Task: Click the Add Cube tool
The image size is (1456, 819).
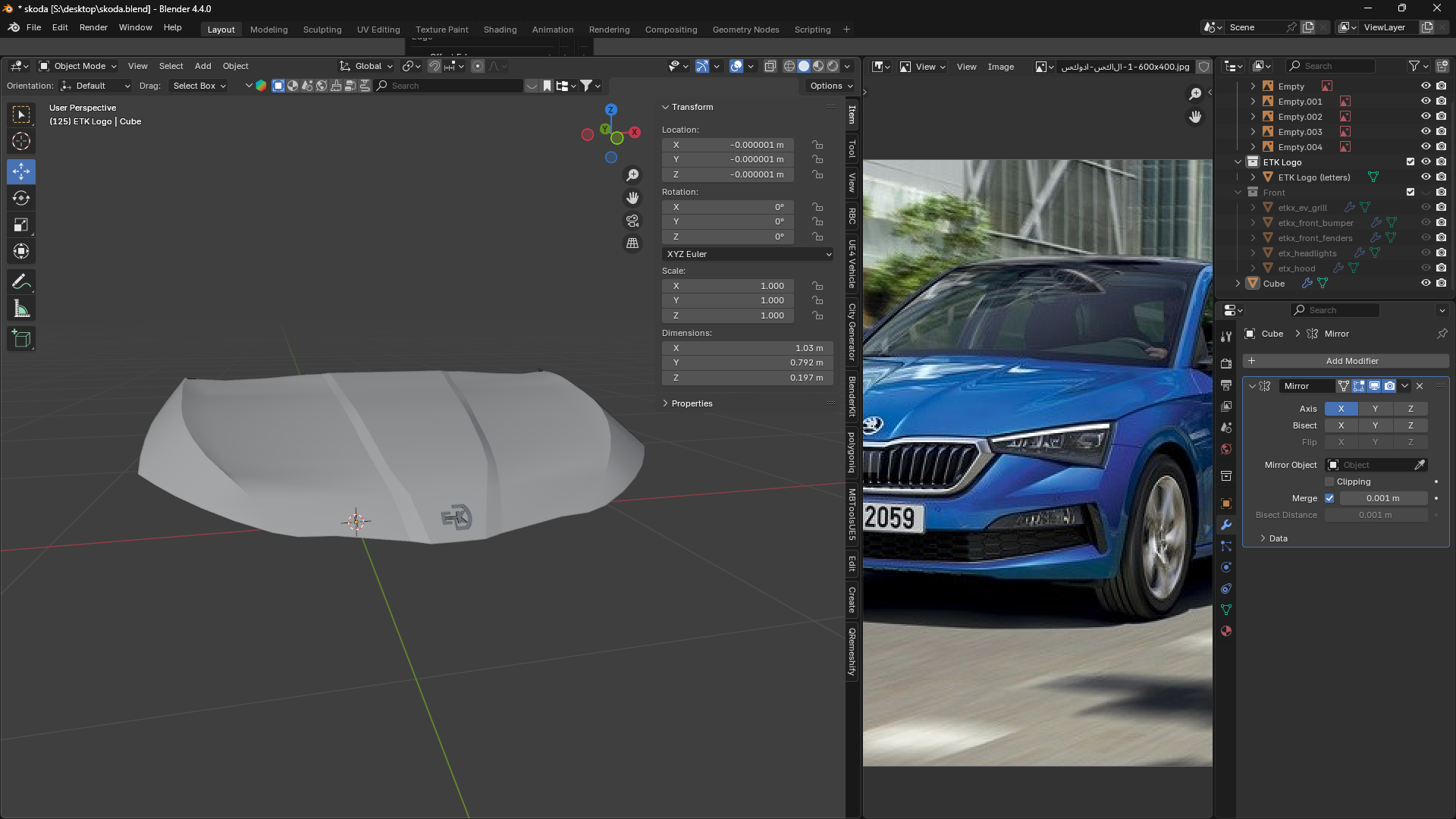Action: [21, 339]
